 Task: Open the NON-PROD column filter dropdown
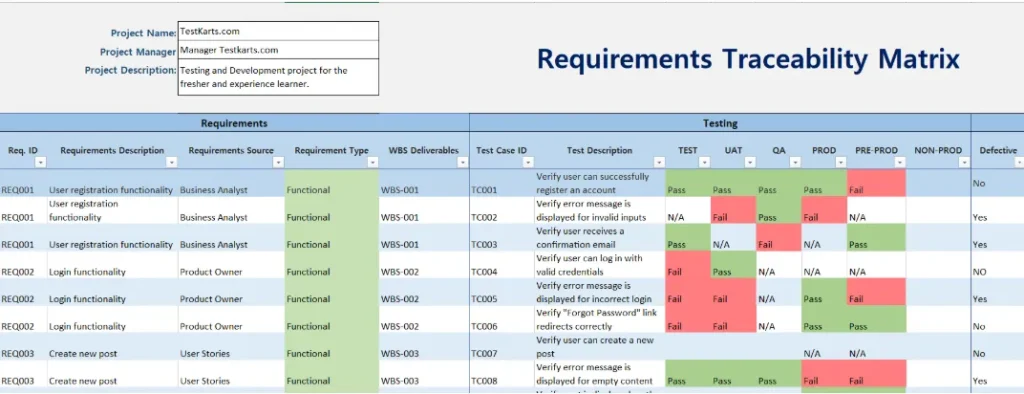964,162
